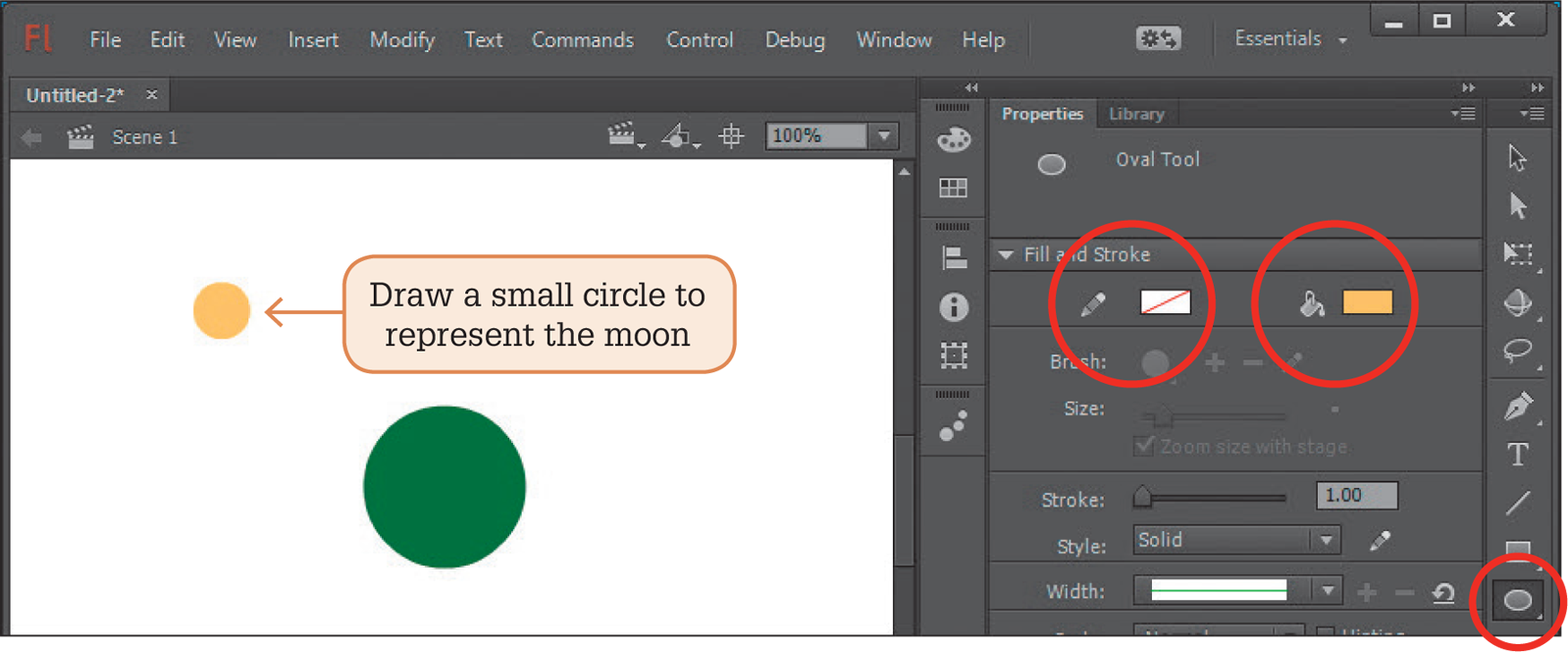Pick the 3D Rotation tool
1568x652 pixels.
click(x=1518, y=302)
